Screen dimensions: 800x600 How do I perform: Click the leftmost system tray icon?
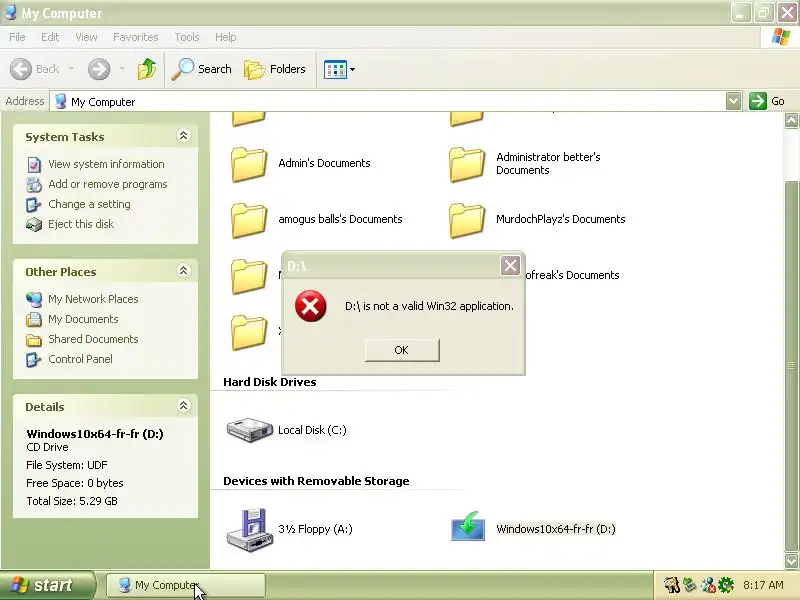pyautogui.click(x=671, y=585)
